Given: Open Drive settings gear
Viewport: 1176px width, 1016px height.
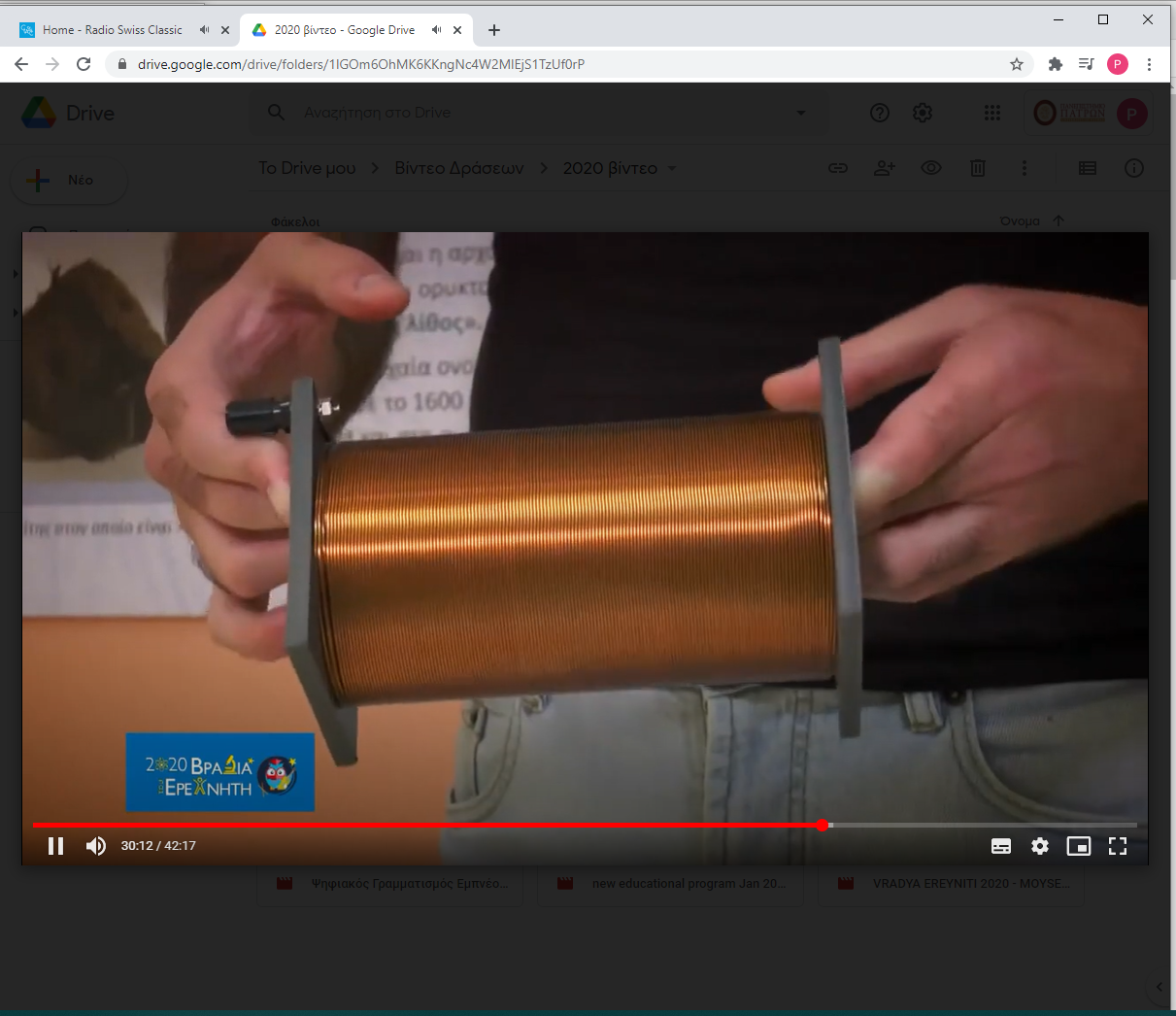Looking at the screenshot, I should pos(923,113).
